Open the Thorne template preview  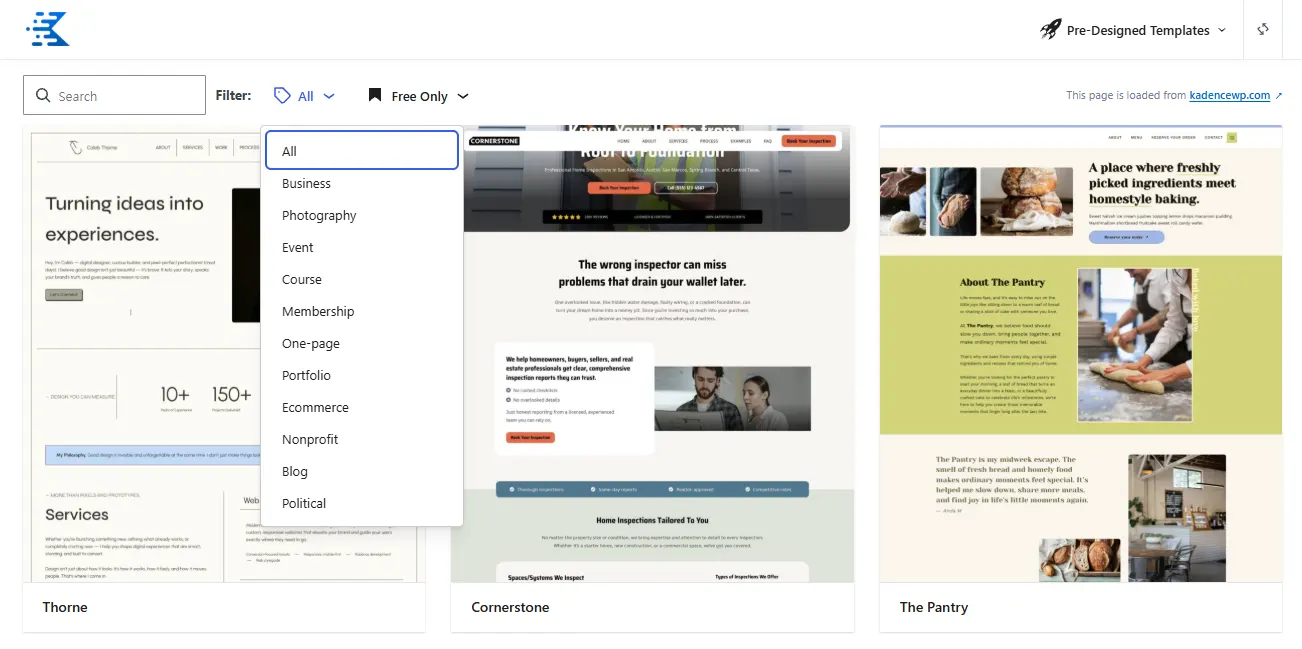[x=224, y=354]
